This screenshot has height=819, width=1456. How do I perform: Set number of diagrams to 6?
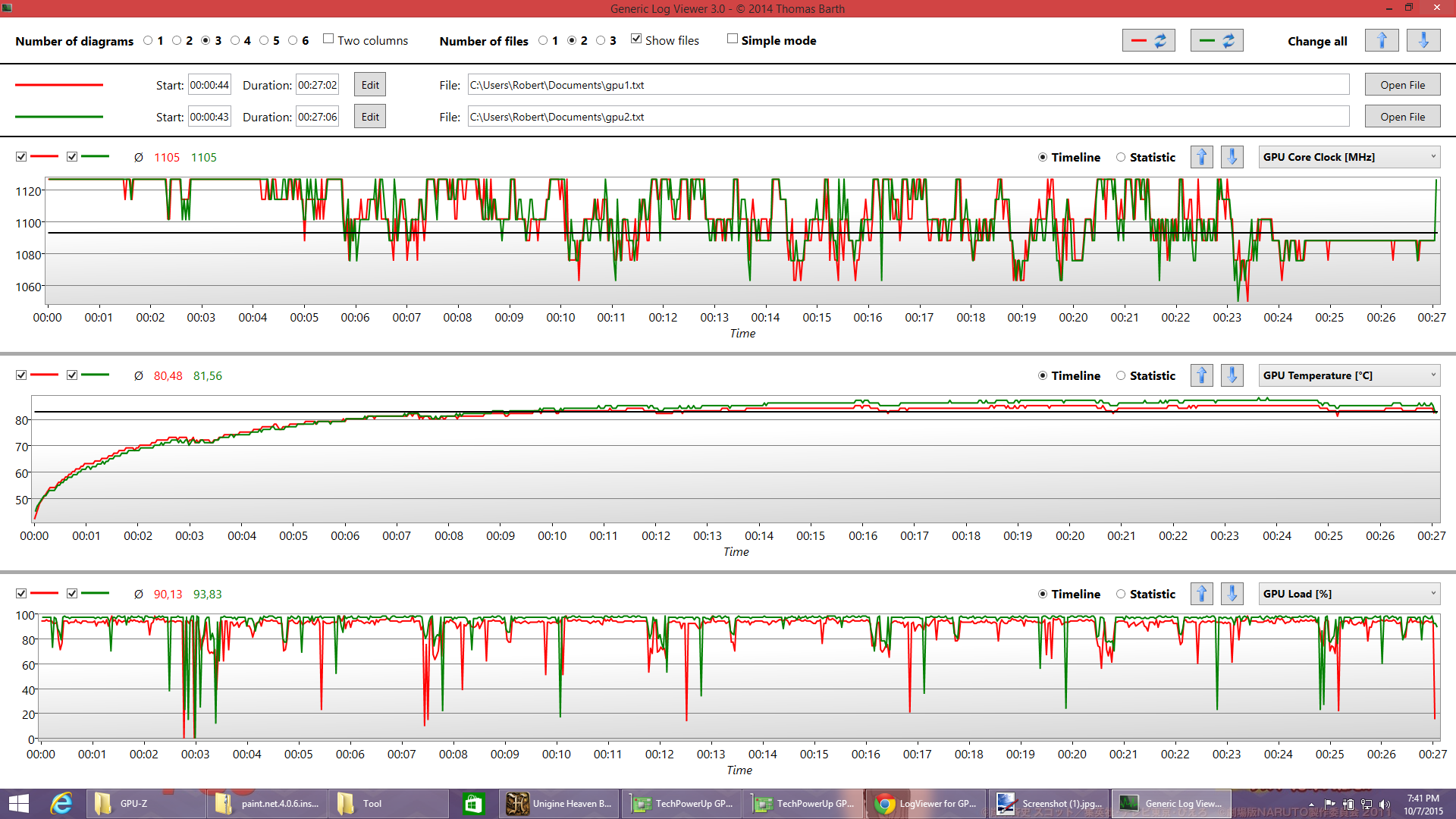(x=293, y=41)
